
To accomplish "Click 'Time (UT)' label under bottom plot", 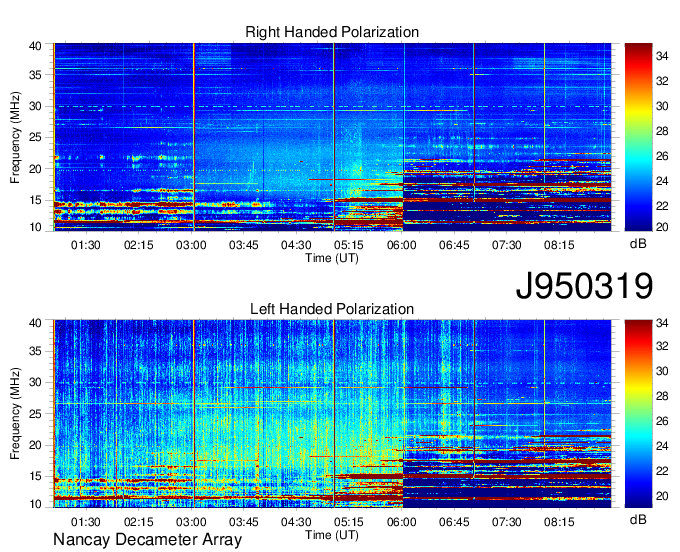I will (332, 535).
